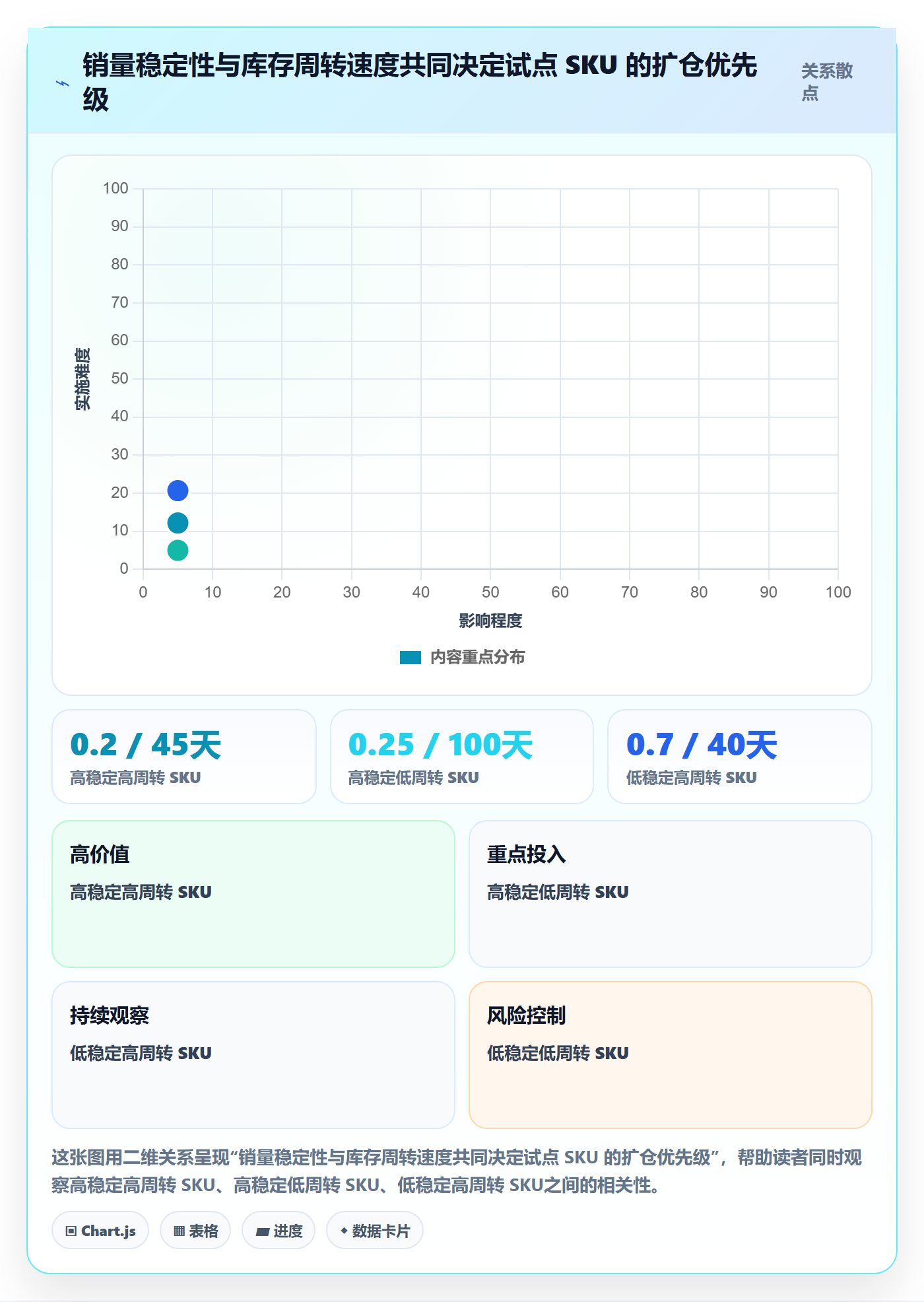Click the 内容重点分布 legend label
Screen dimensions: 924x1302
point(477,658)
